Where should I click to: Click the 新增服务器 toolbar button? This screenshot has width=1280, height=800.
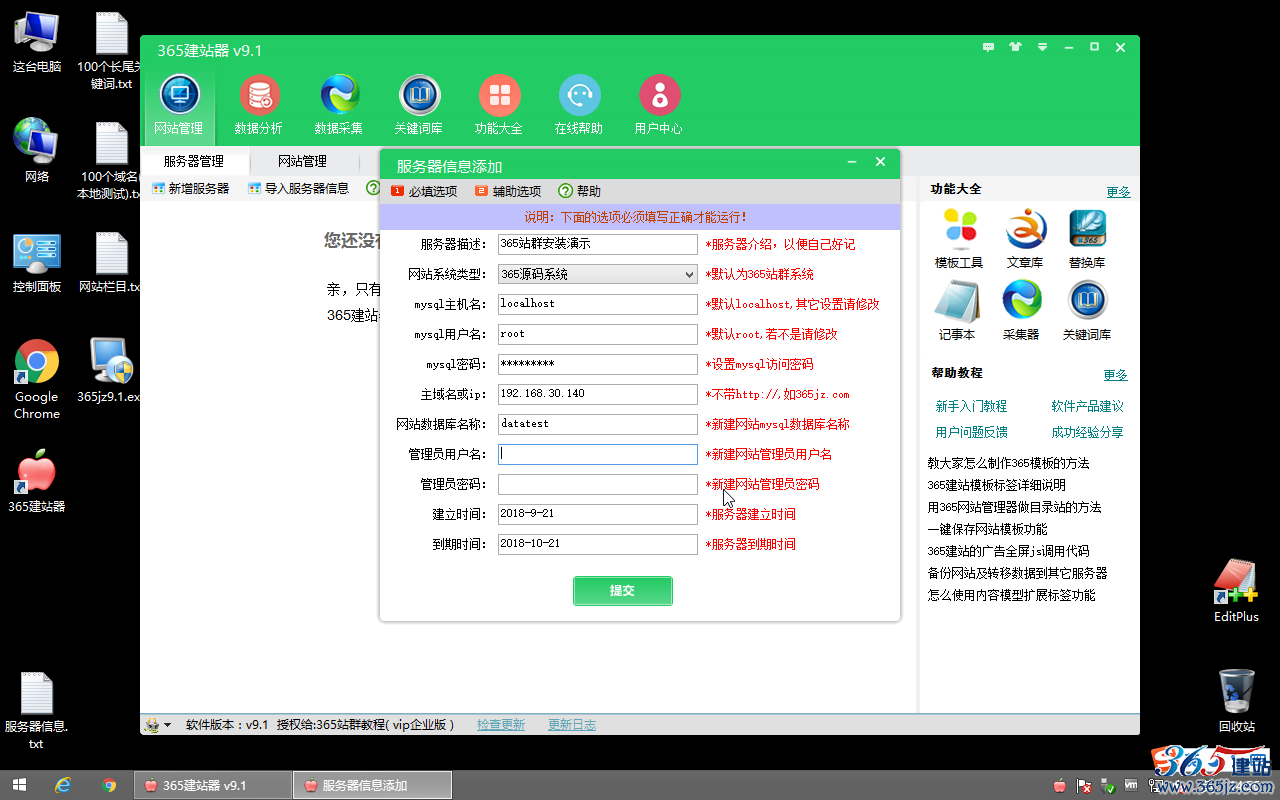pyautogui.click(x=191, y=188)
